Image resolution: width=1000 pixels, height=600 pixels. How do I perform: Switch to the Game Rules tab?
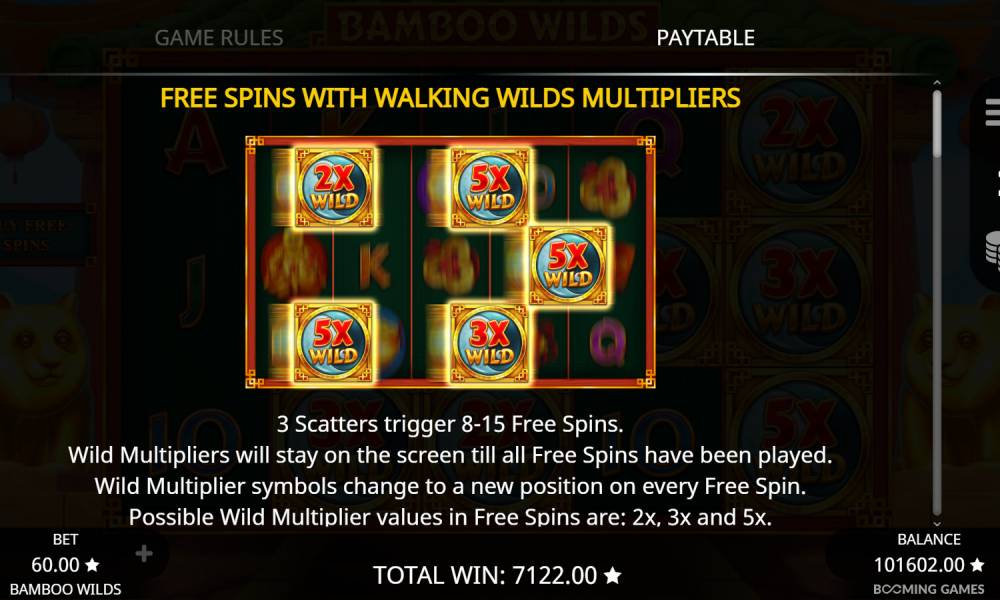(219, 38)
